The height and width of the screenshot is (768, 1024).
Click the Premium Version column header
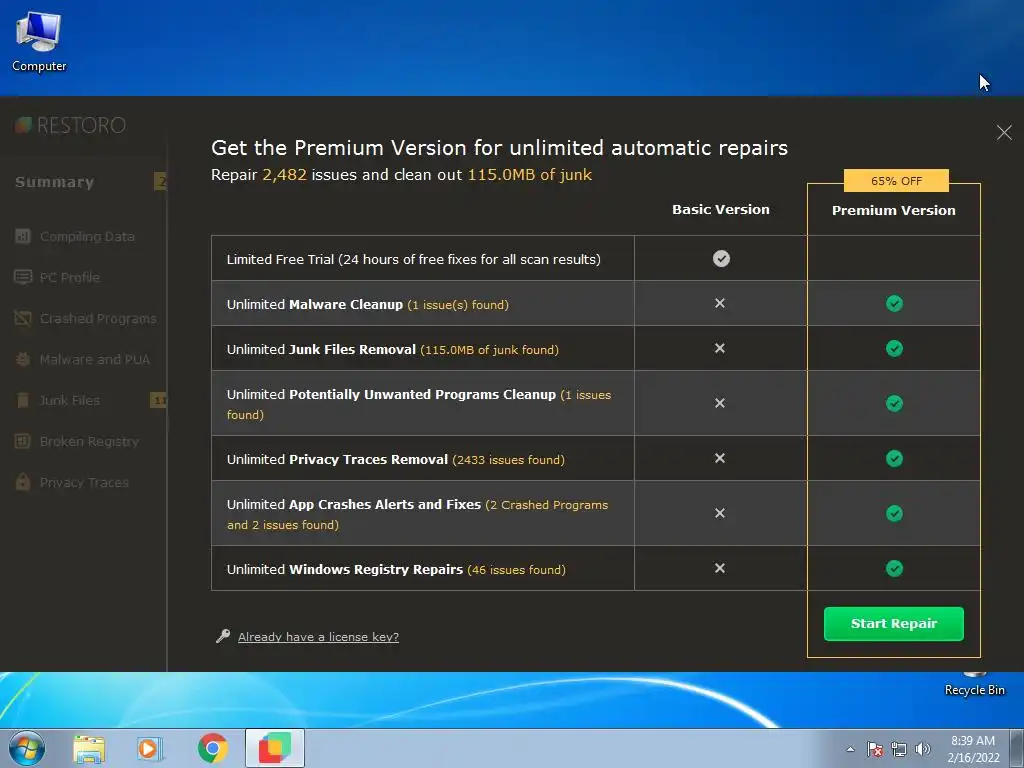tap(893, 210)
